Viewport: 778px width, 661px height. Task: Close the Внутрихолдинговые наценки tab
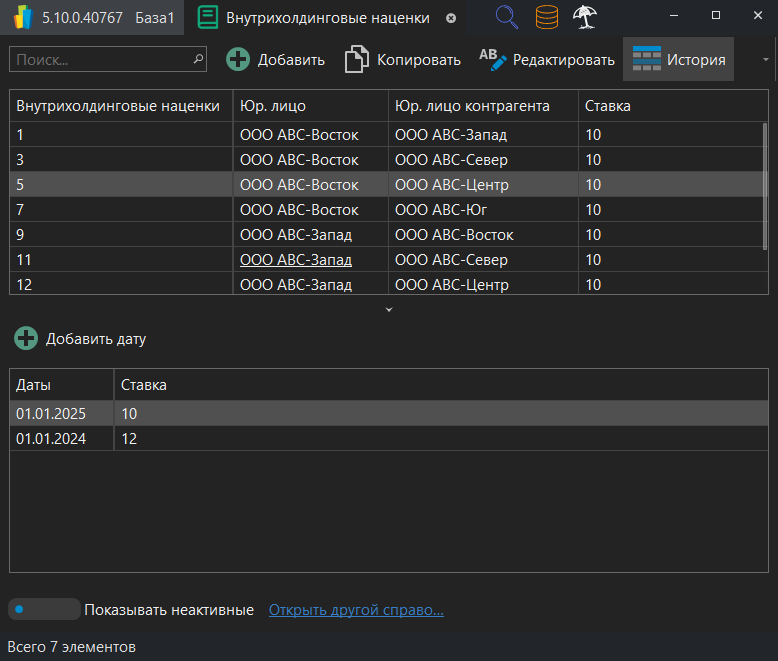[x=451, y=18]
